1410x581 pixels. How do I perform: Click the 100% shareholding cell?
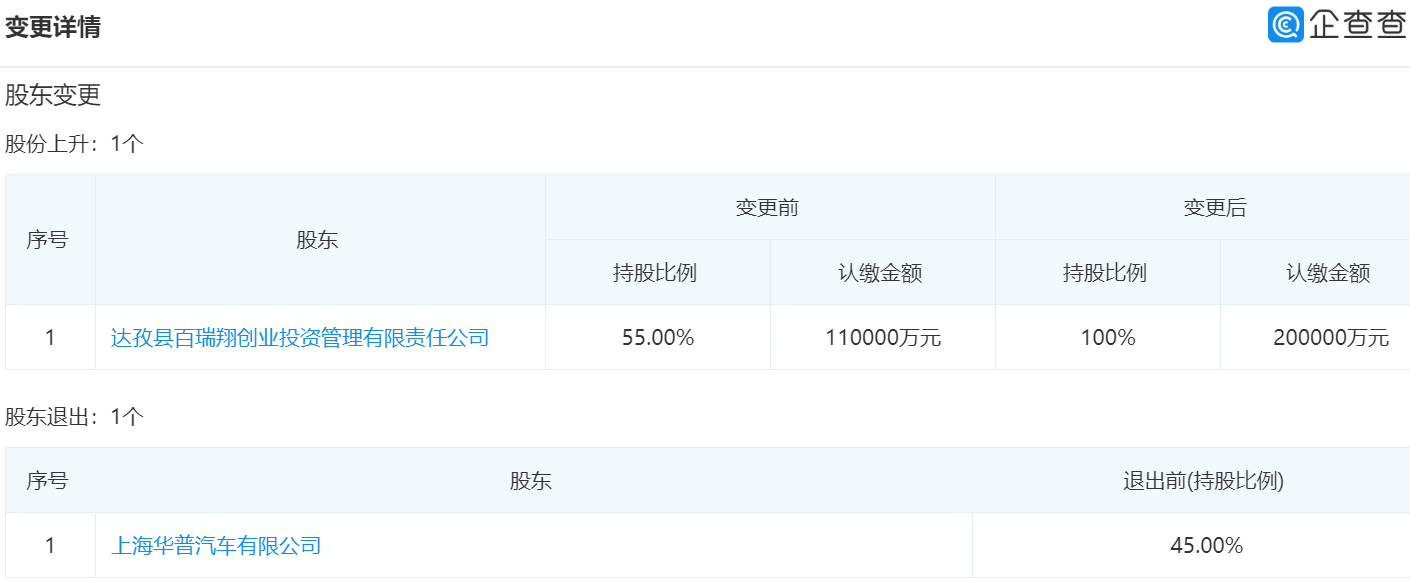pyautogui.click(x=1108, y=338)
